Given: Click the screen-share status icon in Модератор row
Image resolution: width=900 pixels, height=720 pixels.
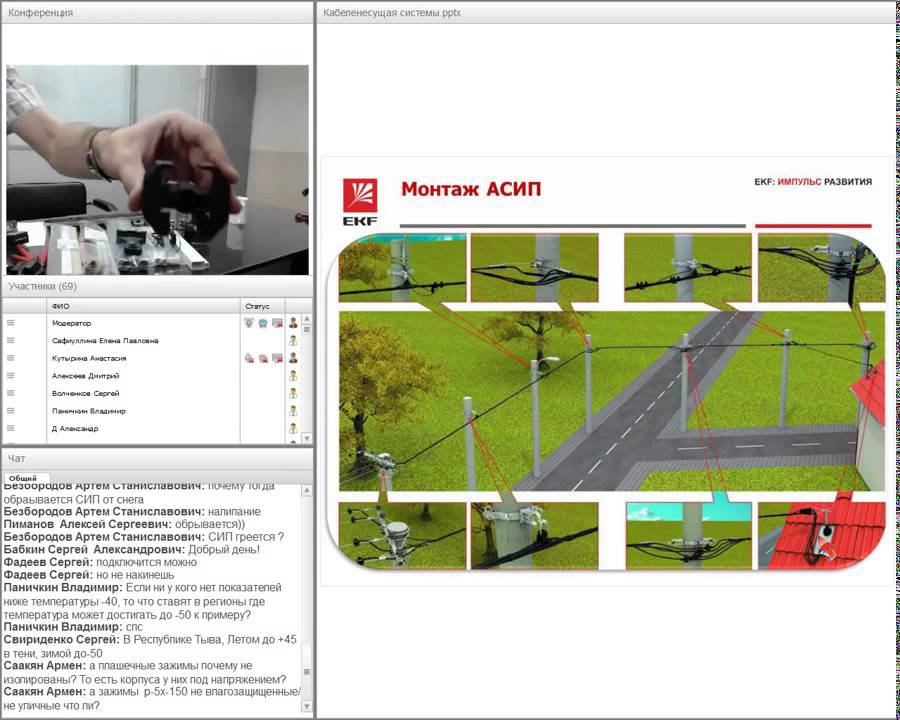Looking at the screenshot, I should pos(277,323).
